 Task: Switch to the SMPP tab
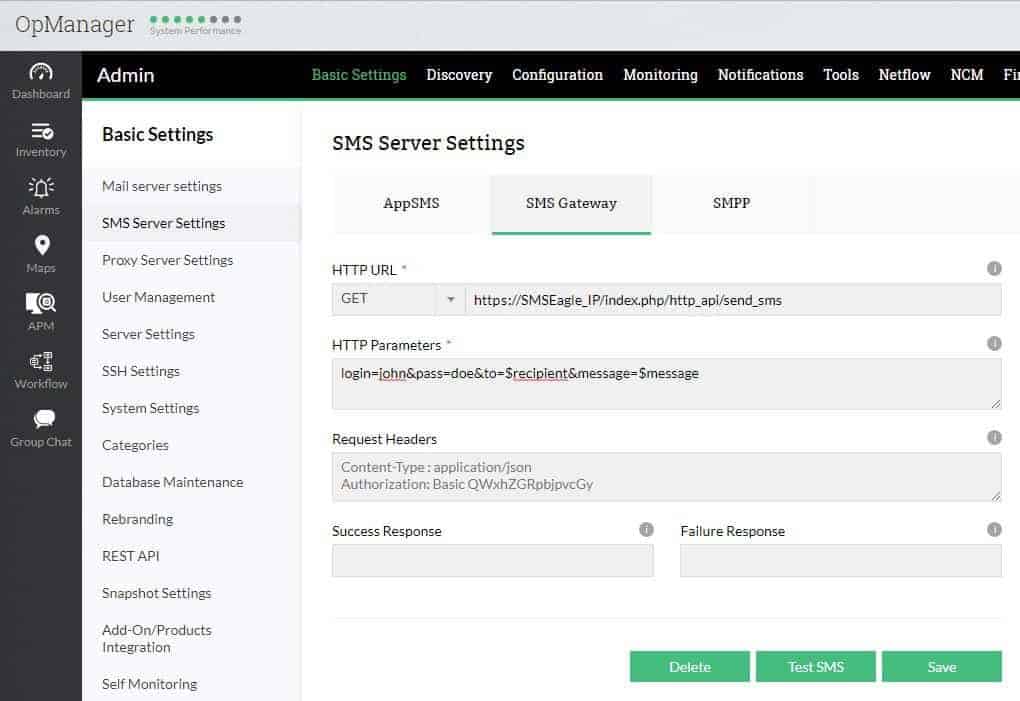coord(731,204)
